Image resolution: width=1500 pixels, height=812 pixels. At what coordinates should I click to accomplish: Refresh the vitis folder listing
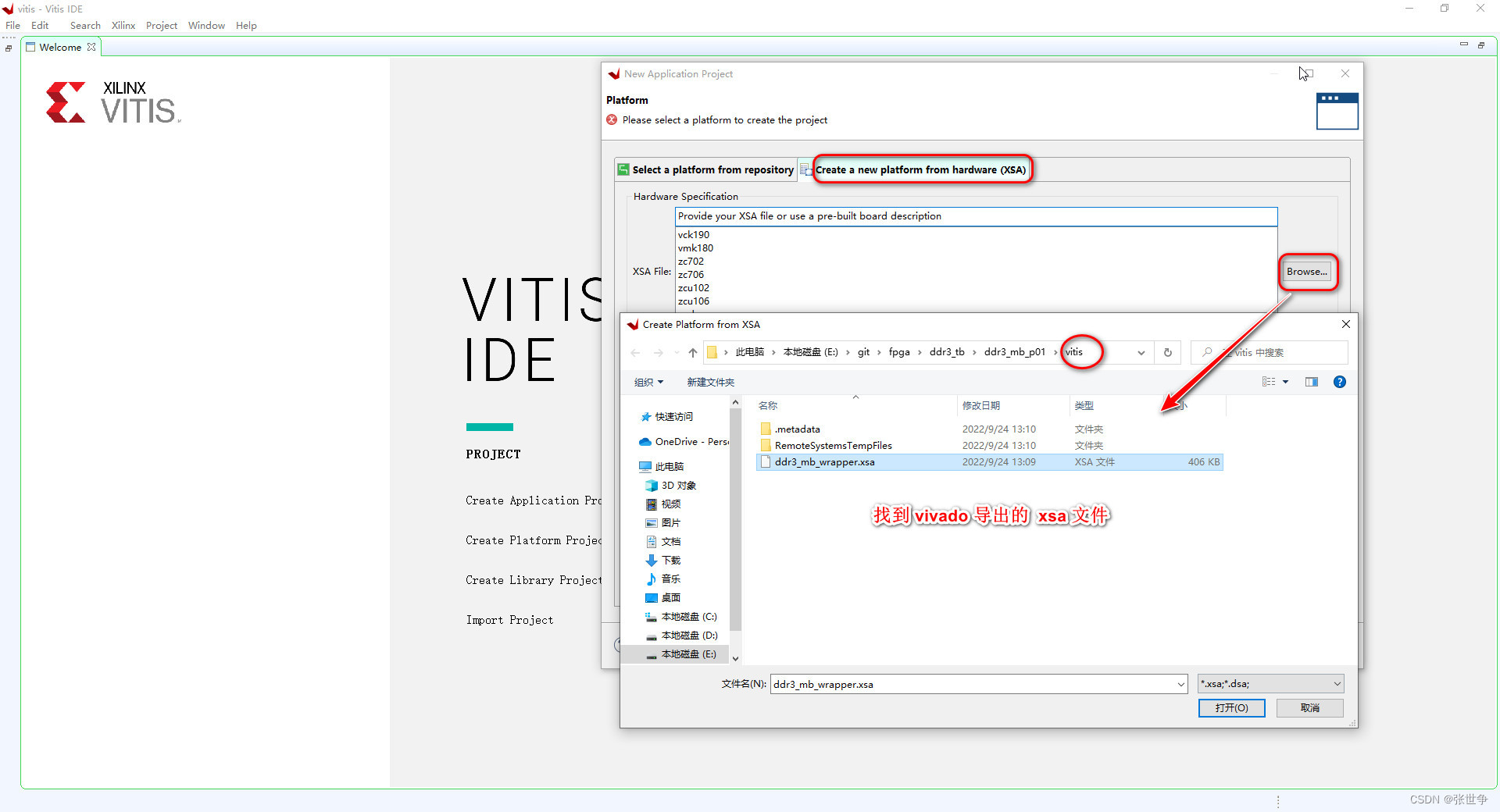coord(1168,353)
